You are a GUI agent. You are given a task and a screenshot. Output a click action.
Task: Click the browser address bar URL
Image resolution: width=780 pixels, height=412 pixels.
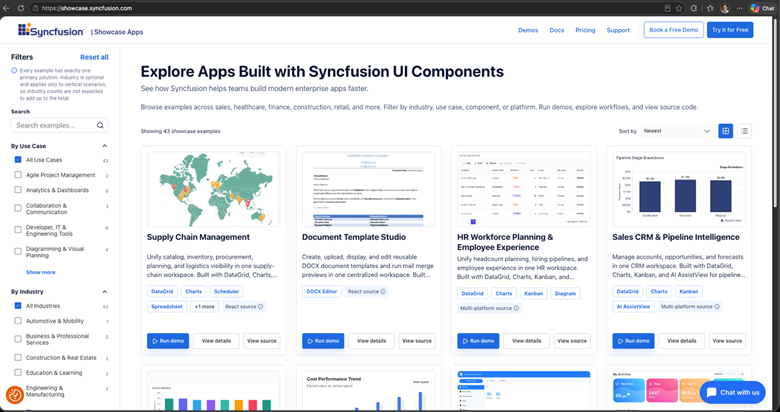(87, 8)
